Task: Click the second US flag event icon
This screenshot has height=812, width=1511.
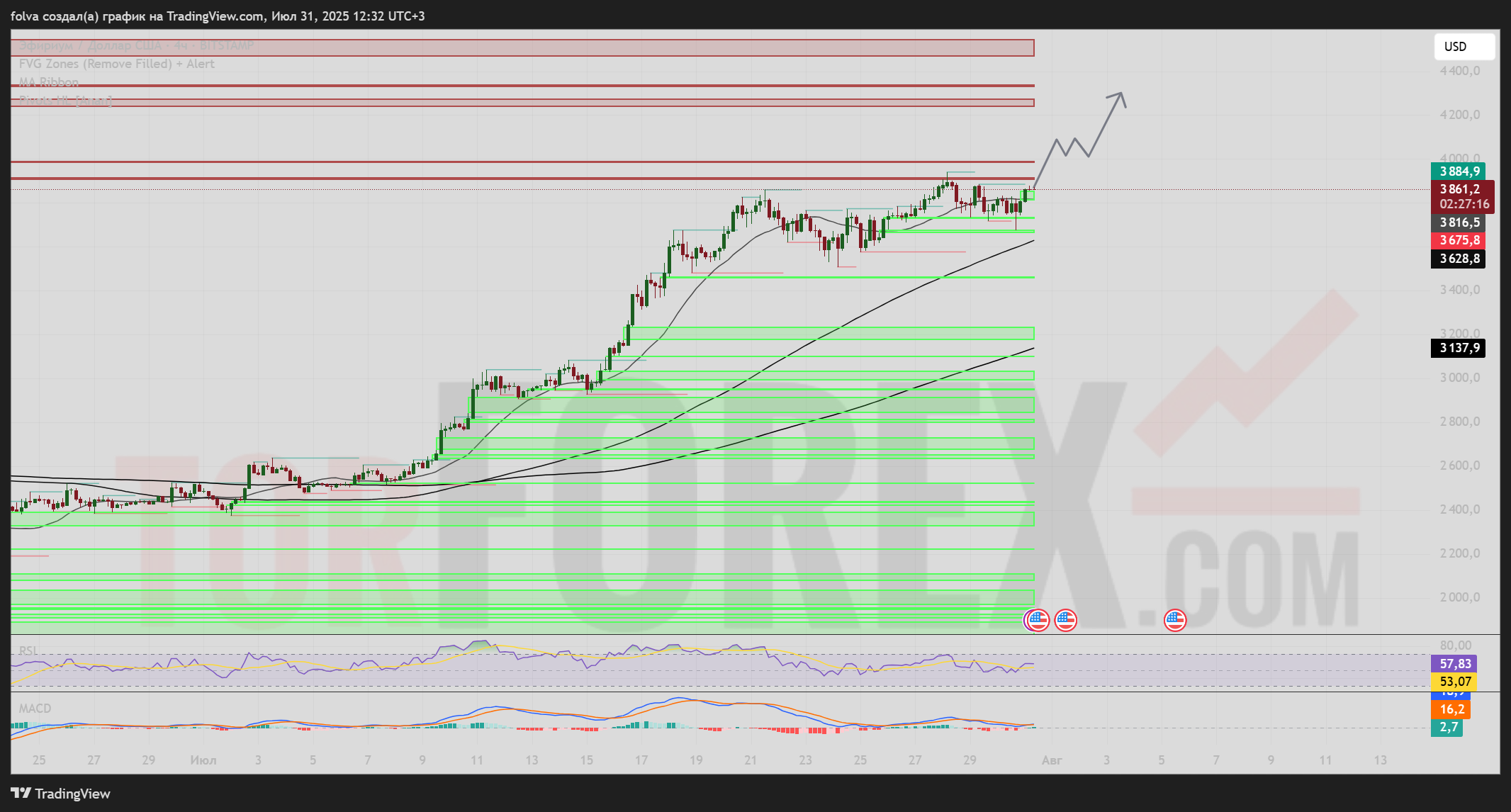Action: point(1065,620)
